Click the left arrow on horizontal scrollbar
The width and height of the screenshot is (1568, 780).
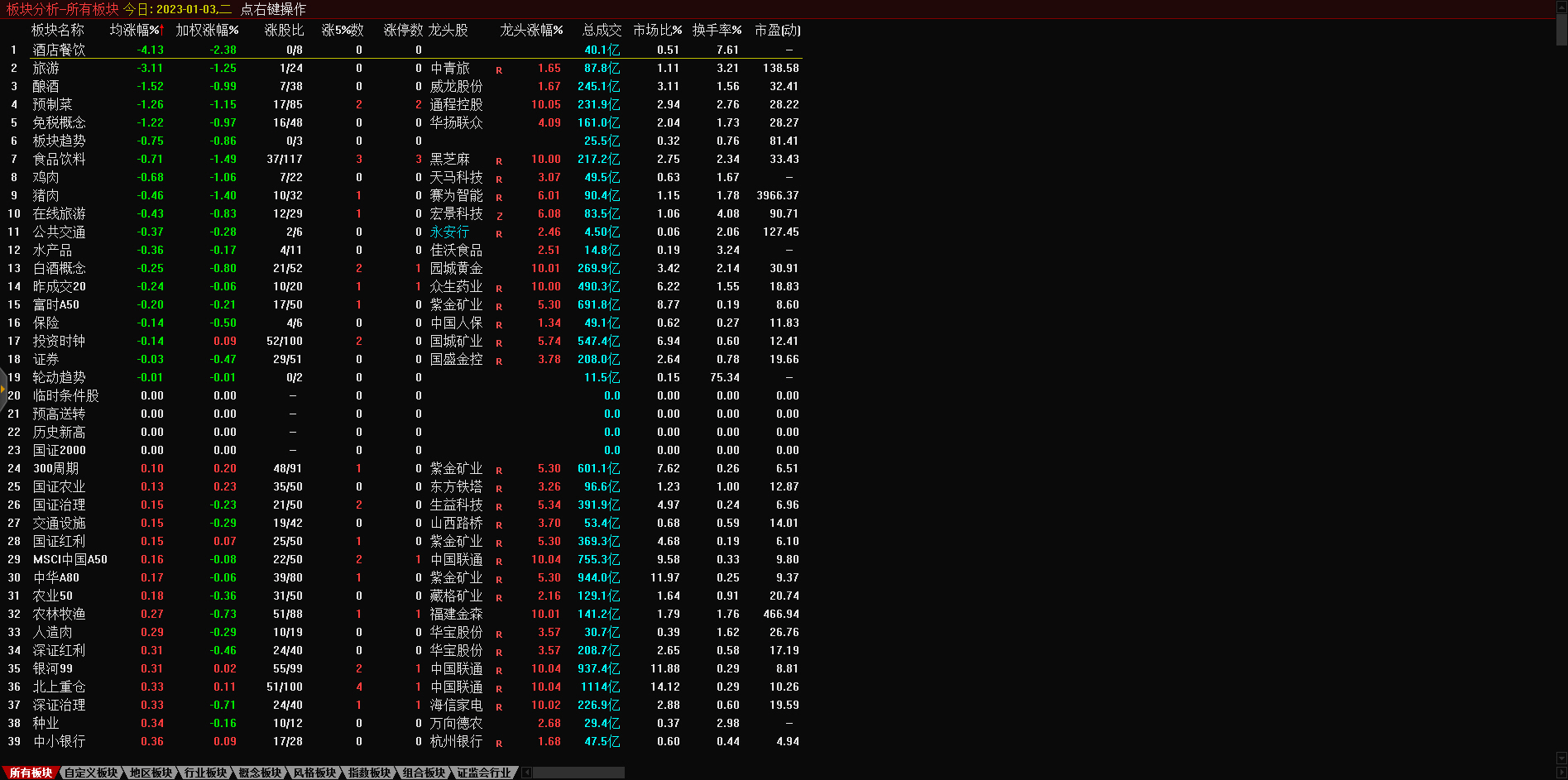click(527, 773)
